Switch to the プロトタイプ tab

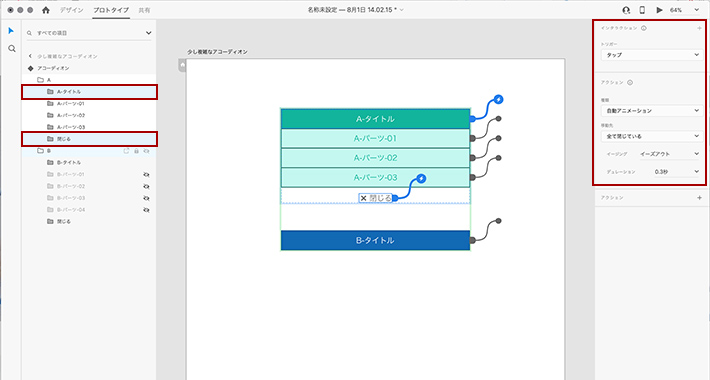click(x=111, y=10)
